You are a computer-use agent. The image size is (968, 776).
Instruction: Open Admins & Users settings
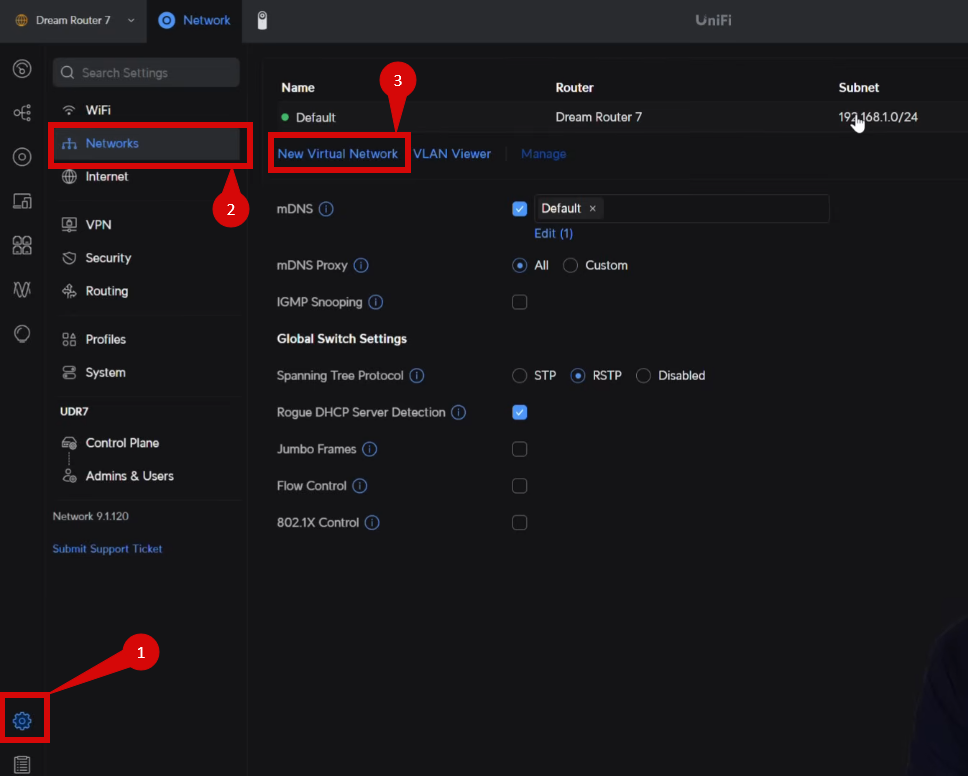(146, 477)
